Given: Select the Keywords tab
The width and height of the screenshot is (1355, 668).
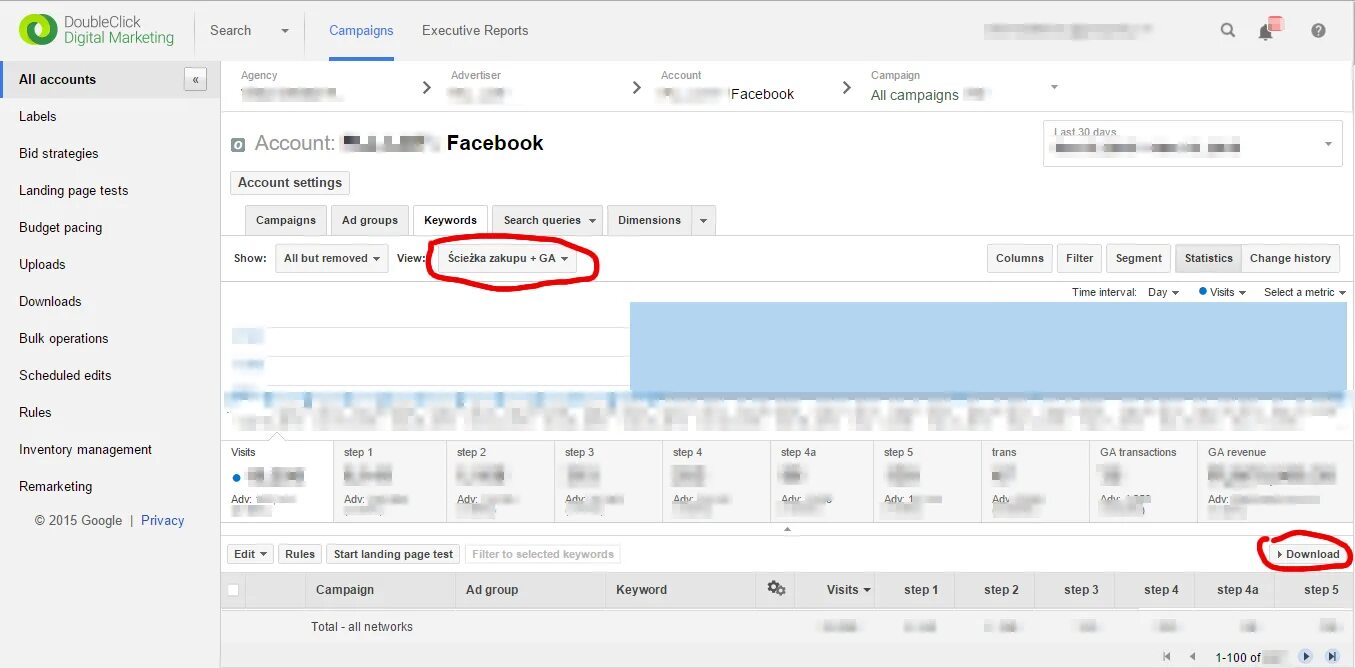Looking at the screenshot, I should click(x=450, y=221).
